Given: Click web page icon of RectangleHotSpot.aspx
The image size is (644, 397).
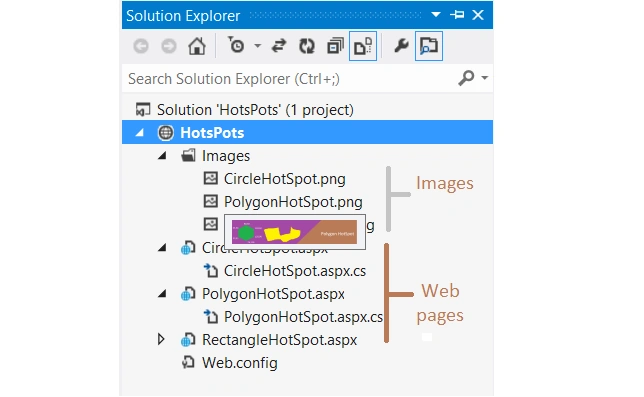Looking at the screenshot, I should 188,340.
